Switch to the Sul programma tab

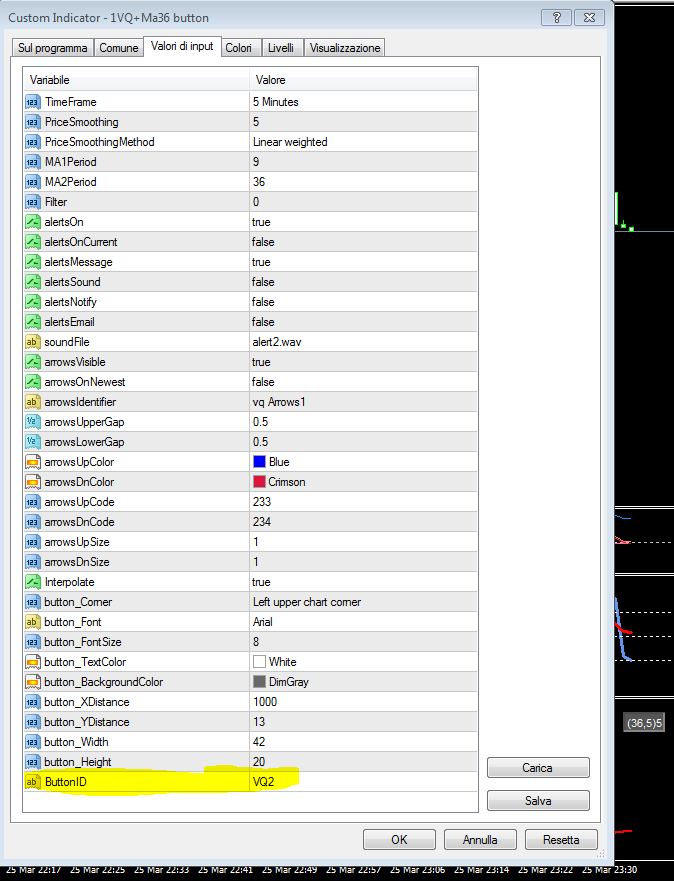(x=52, y=48)
